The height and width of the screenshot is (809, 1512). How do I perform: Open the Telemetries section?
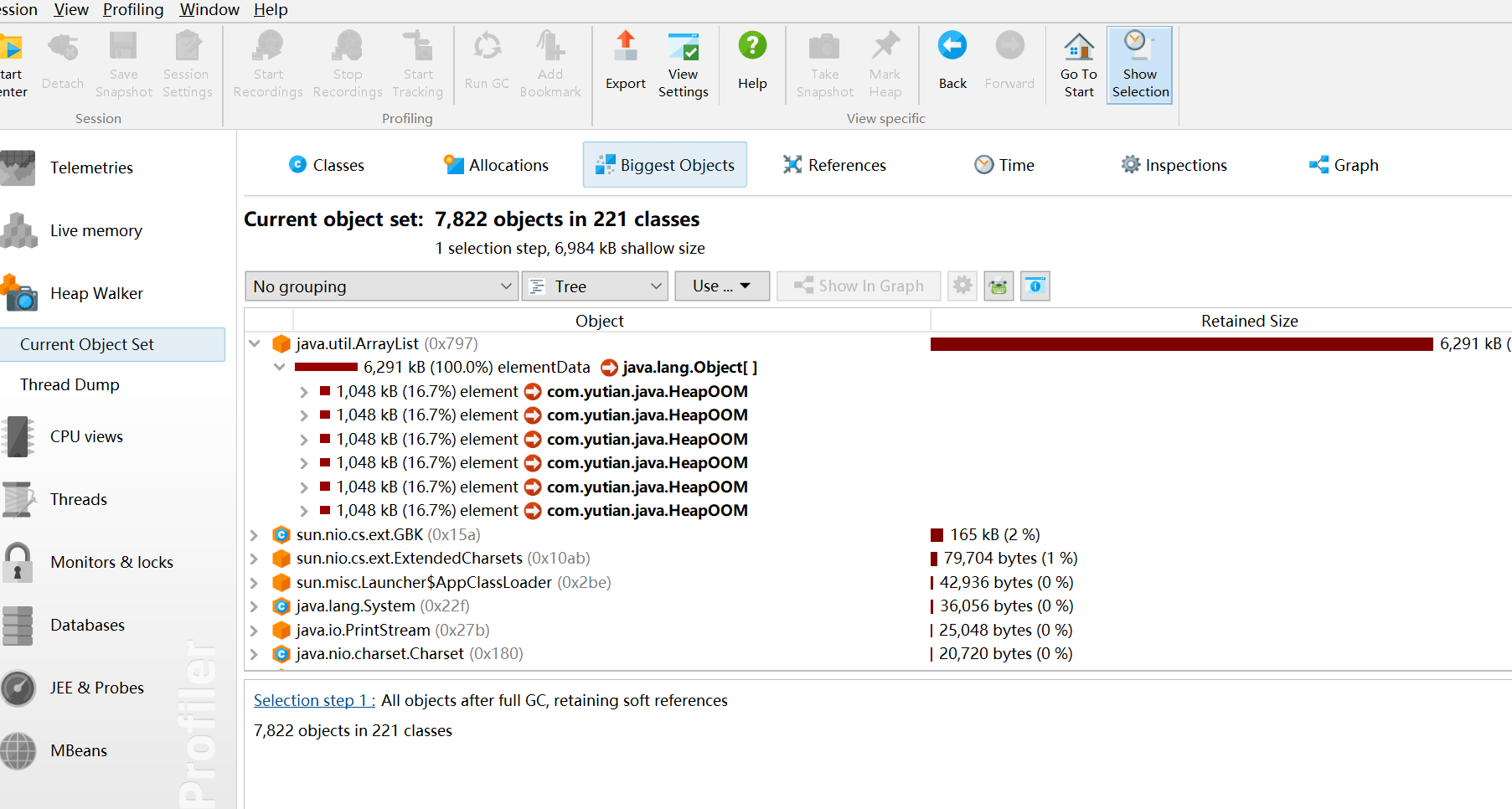click(90, 167)
